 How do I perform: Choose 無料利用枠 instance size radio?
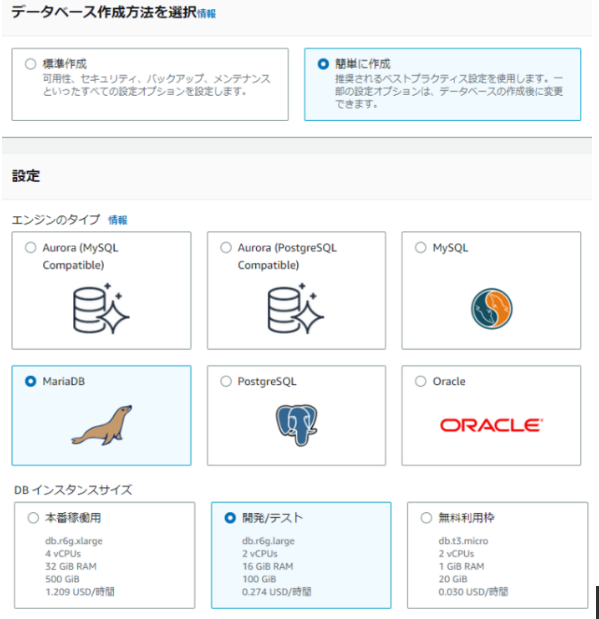point(426,518)
